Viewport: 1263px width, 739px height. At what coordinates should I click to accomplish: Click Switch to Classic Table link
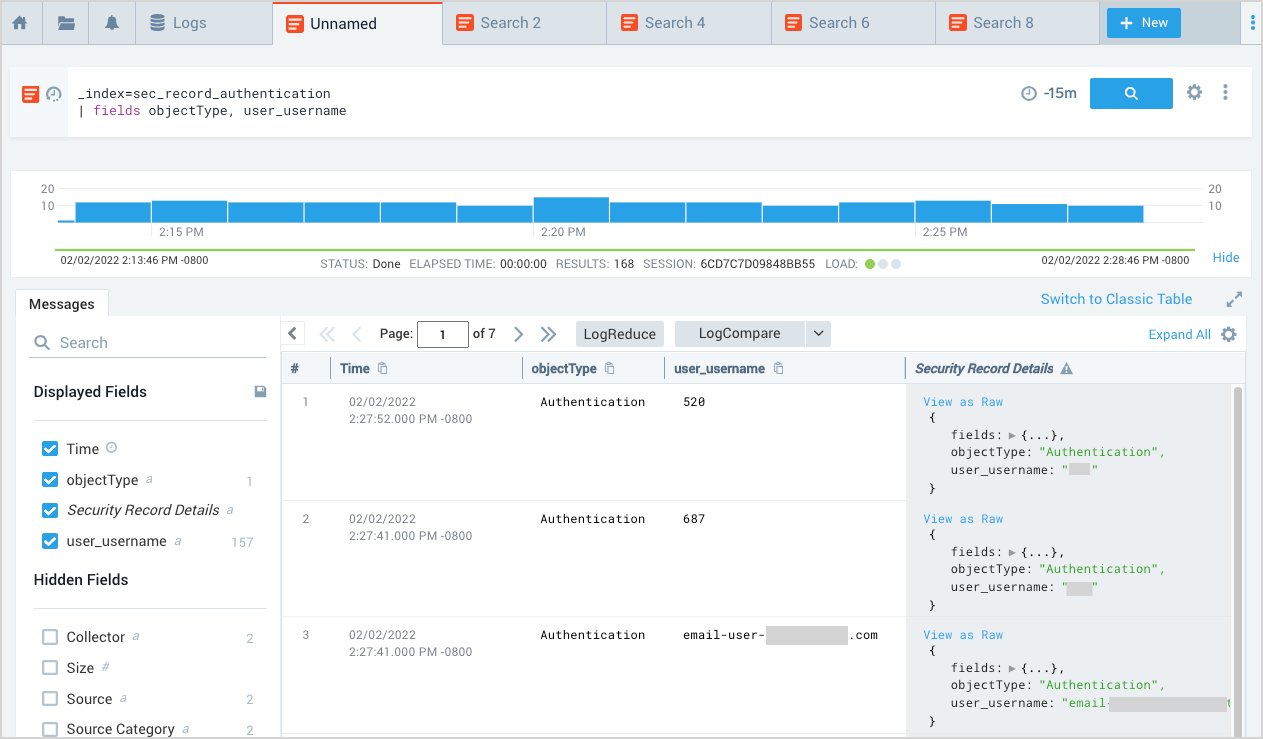pyautogui.click(x=1116, y=299)
